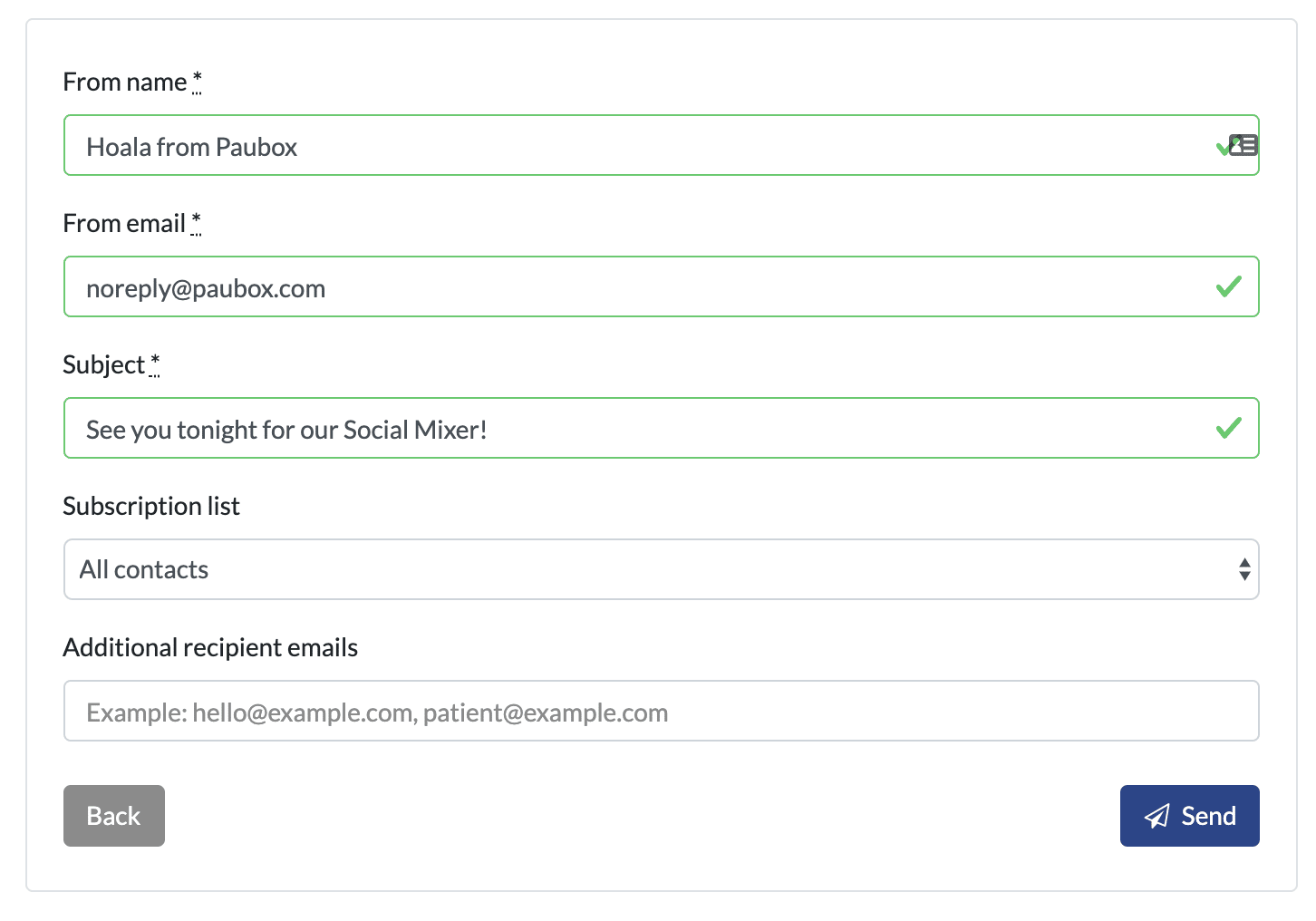This screenshot has height=921, width=1316.
Task: Click the required asterisk beside From name
Action: click(x=197, y=80)
